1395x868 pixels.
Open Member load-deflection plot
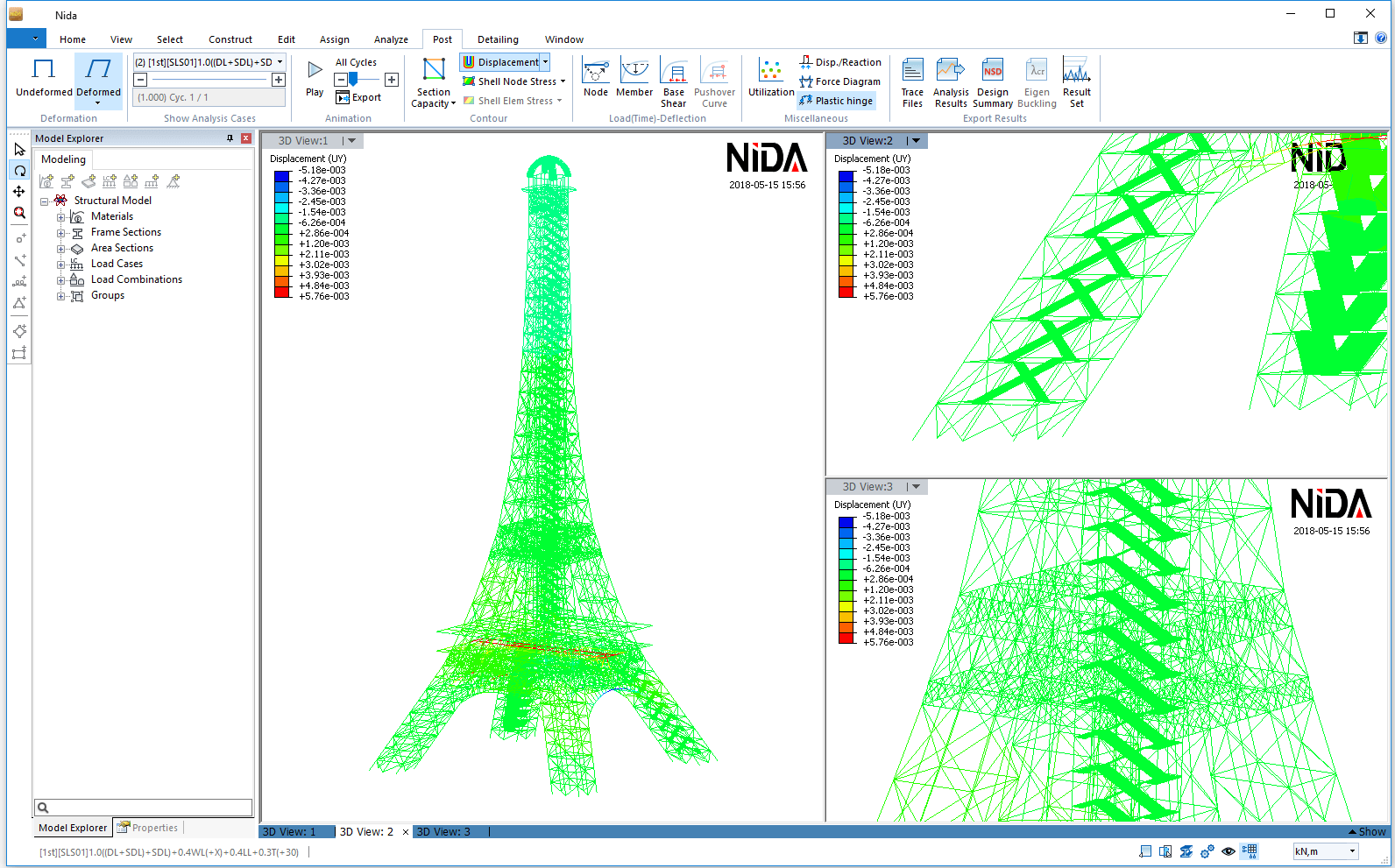click(634, 78)
